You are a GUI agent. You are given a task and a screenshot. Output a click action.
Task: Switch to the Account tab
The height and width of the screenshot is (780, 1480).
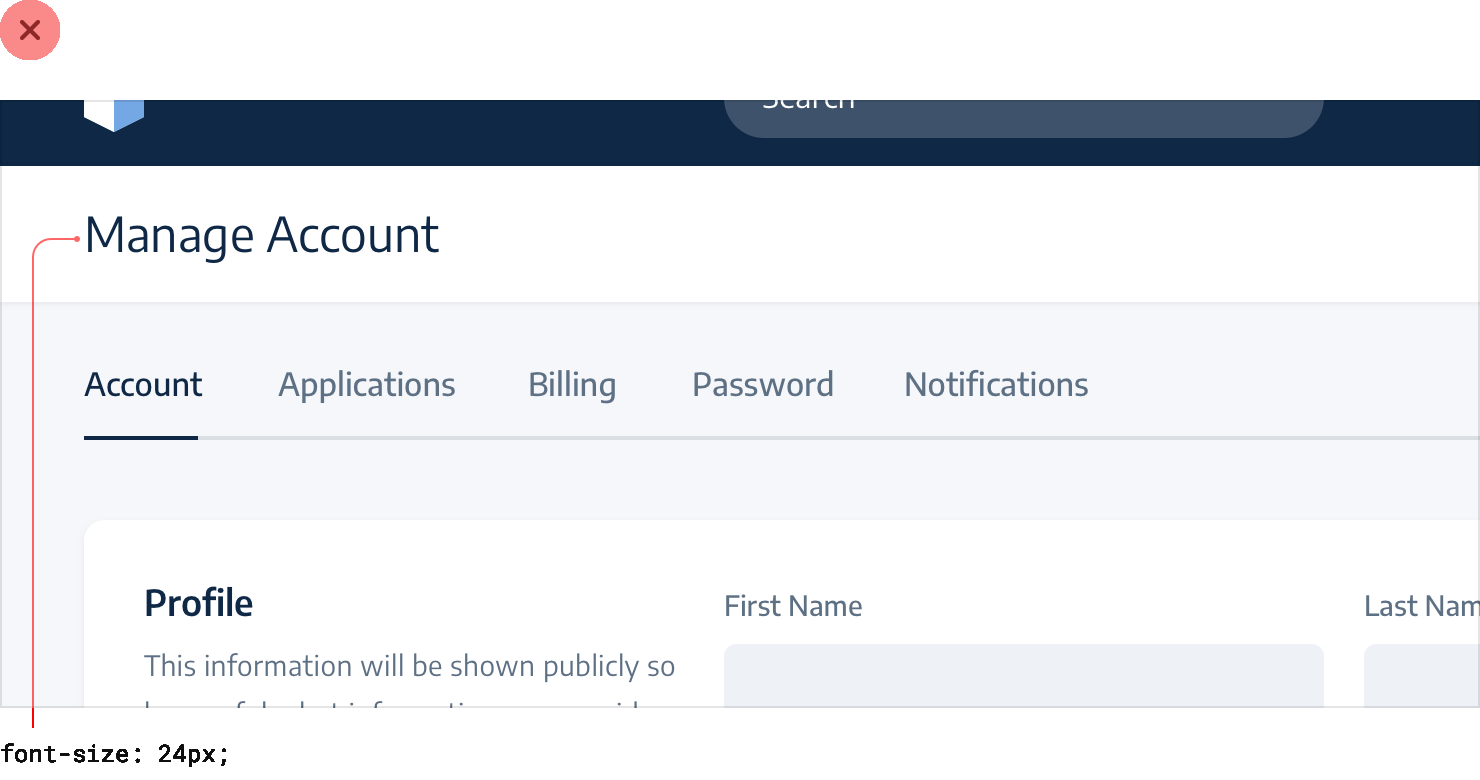tap(143, 385)
